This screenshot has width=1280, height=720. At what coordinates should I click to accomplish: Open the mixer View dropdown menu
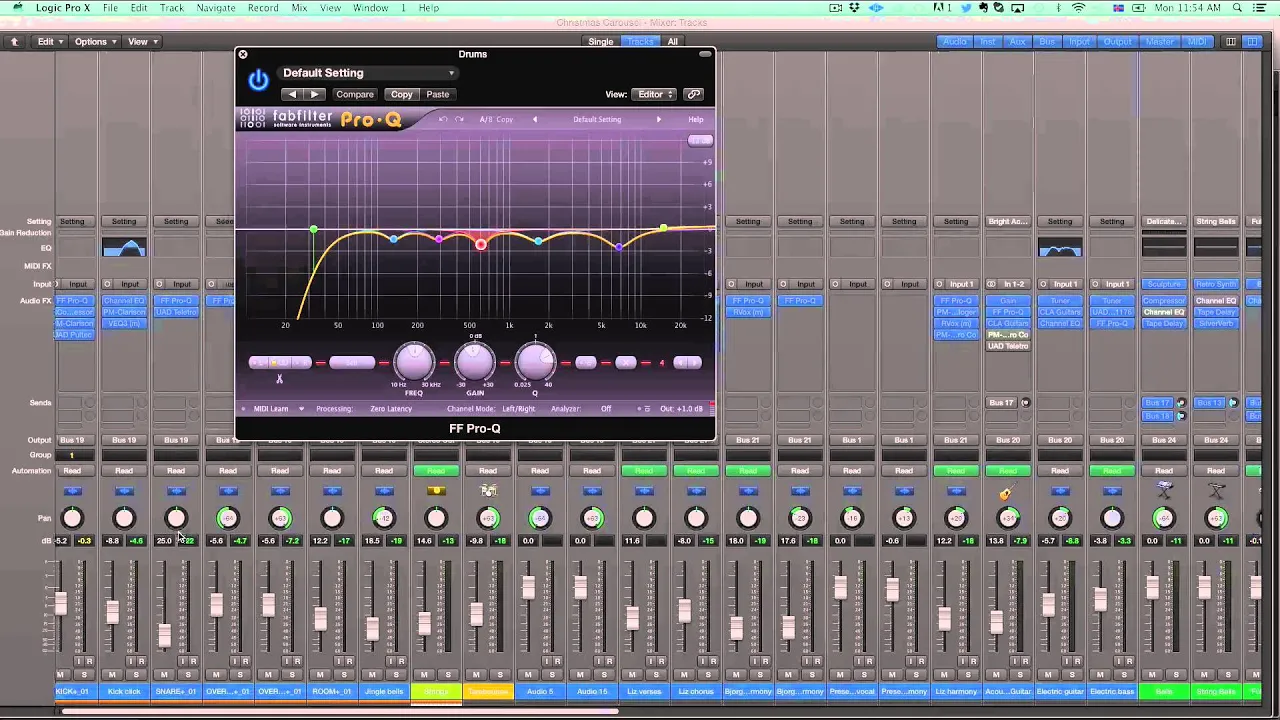141,42
